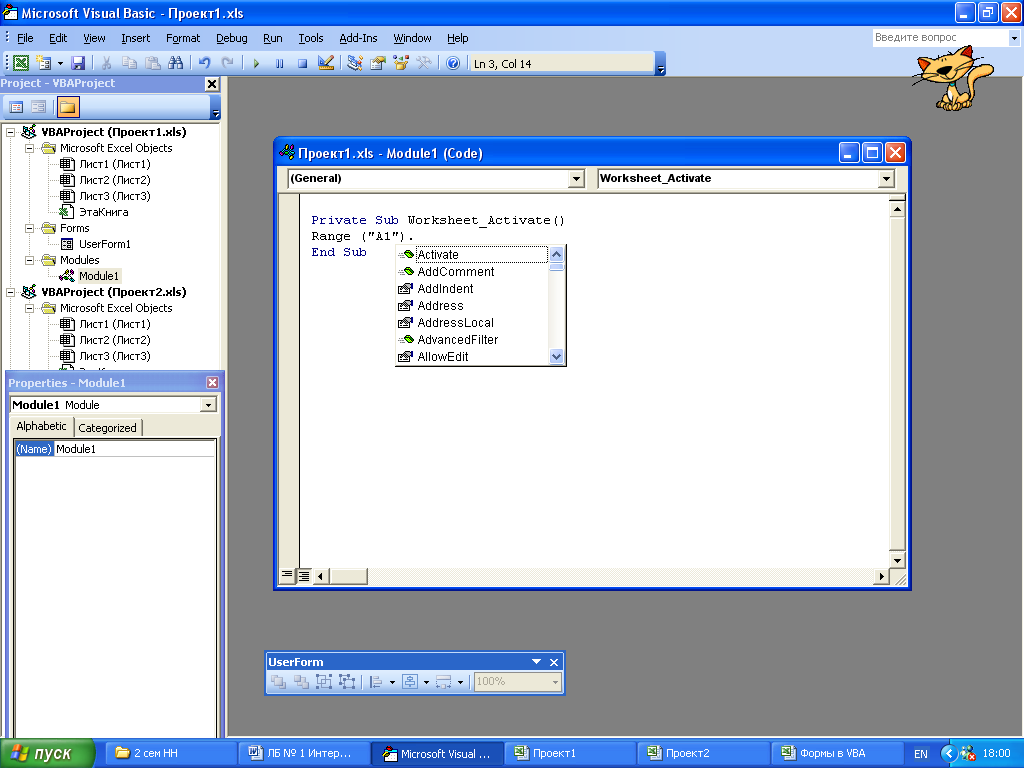
Task: Open the Insert menu
Action: tap(135, 38)
